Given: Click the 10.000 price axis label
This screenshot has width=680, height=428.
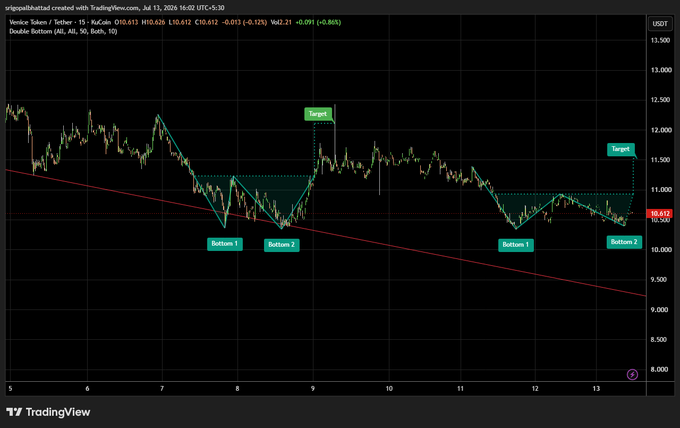Looking at the screenshot, I should (660, 250).
